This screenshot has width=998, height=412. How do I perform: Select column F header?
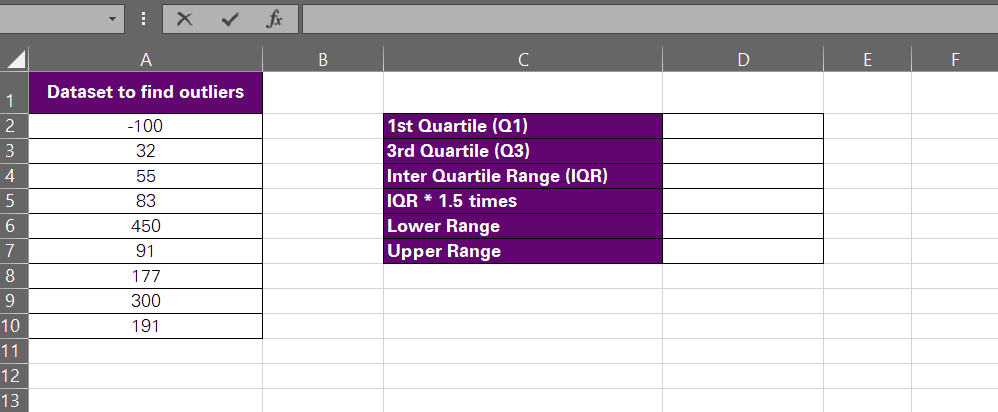(x=955, y=59)
